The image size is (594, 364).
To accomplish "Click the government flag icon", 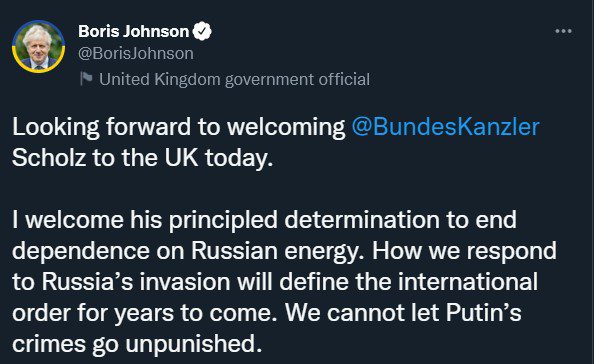I will coord(86,79).
